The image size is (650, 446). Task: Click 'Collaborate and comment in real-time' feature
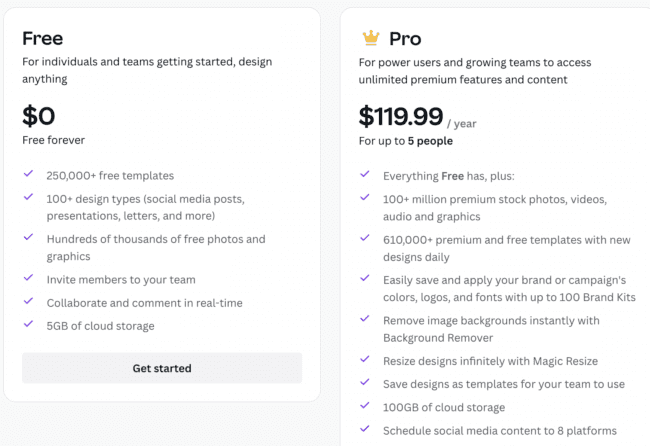coord(144,303)
